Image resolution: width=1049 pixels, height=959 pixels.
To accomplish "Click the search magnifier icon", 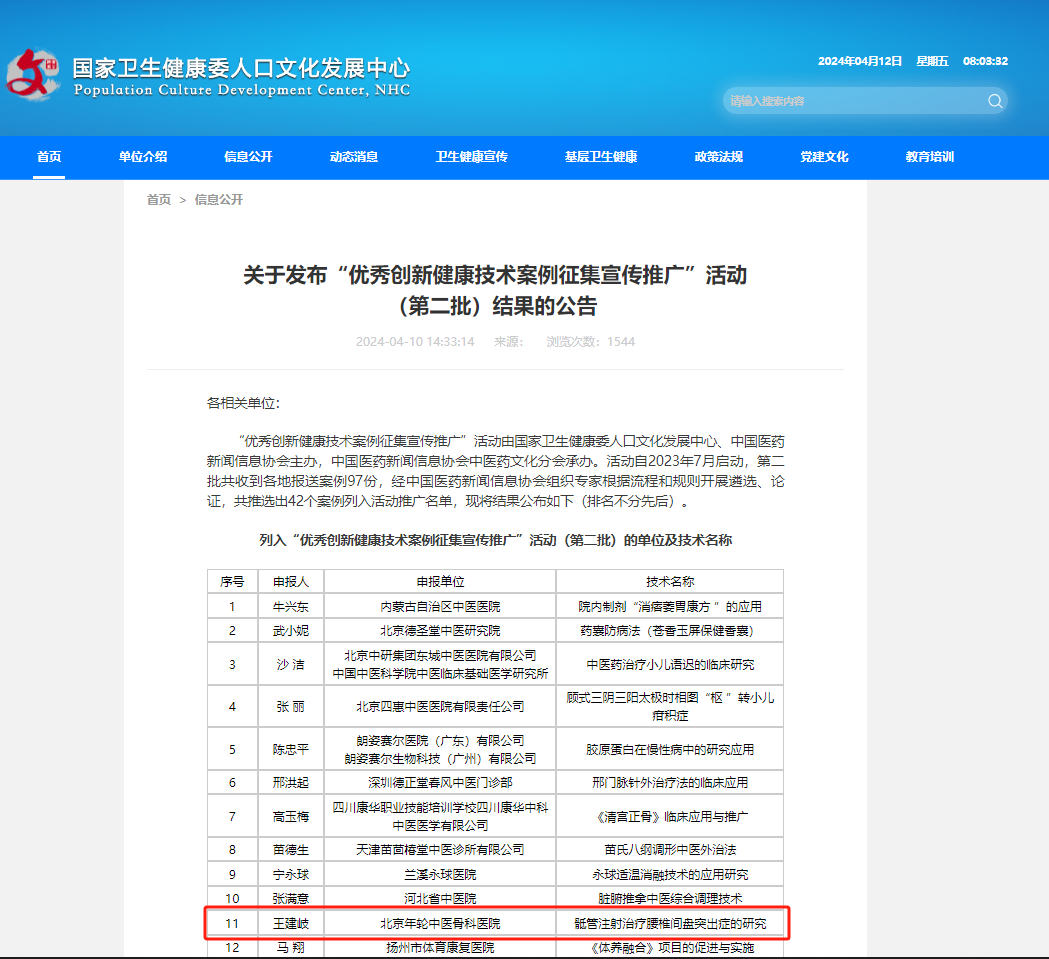I will [x=995, y=101].
